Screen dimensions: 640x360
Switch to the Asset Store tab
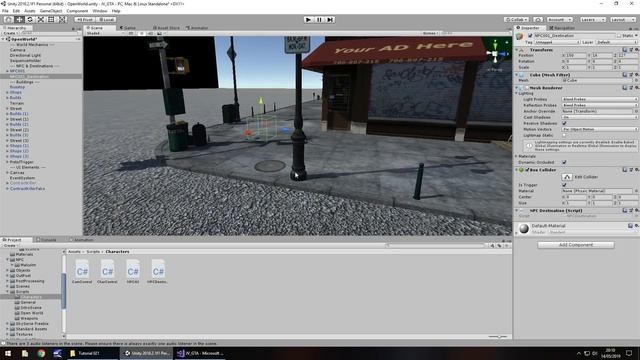tap(167, 28)
